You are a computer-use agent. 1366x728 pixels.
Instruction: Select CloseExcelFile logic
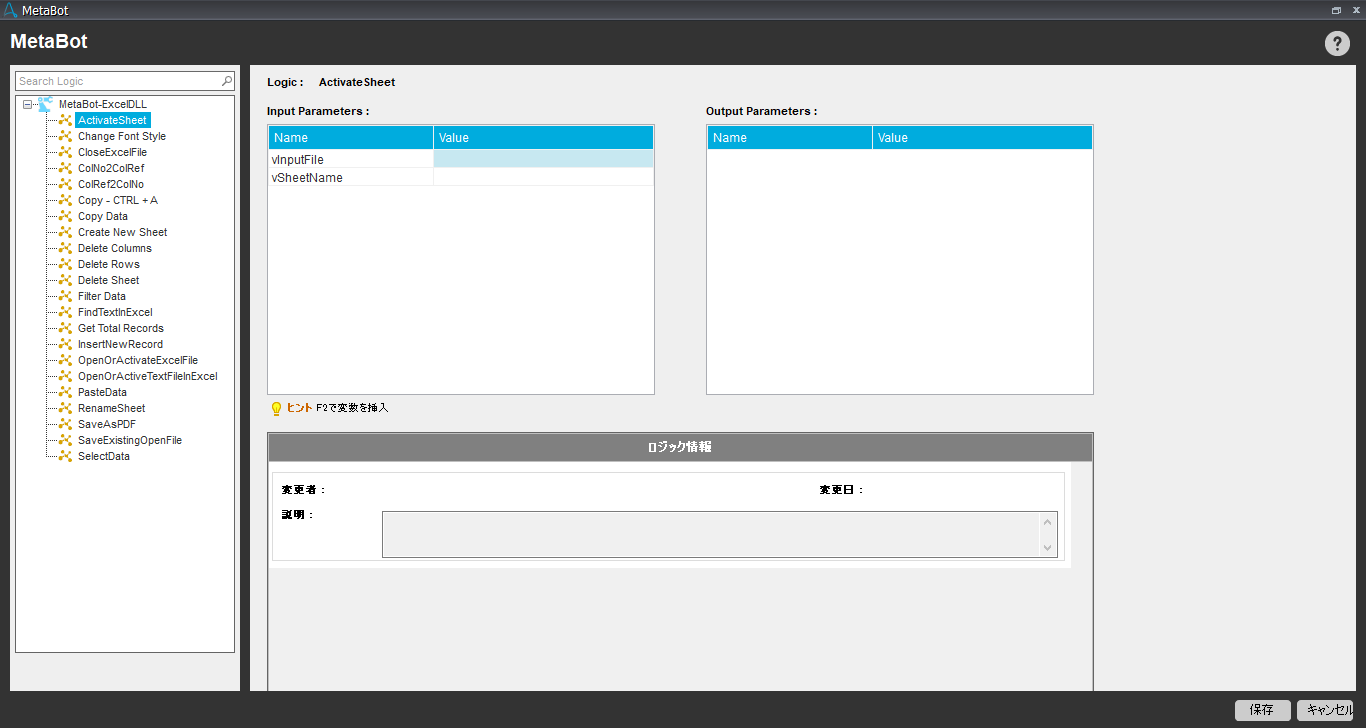pyautogui.click(x=112, y=152)
